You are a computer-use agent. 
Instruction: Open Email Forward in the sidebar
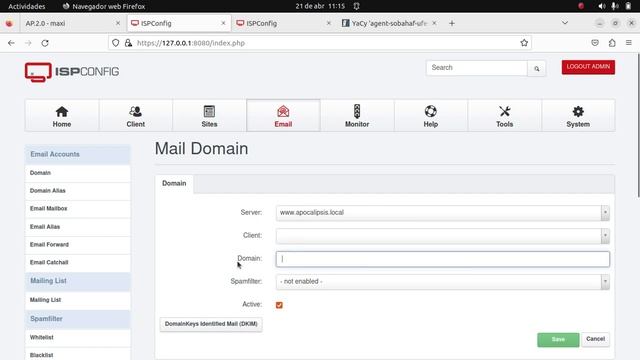tap(78, 245)
